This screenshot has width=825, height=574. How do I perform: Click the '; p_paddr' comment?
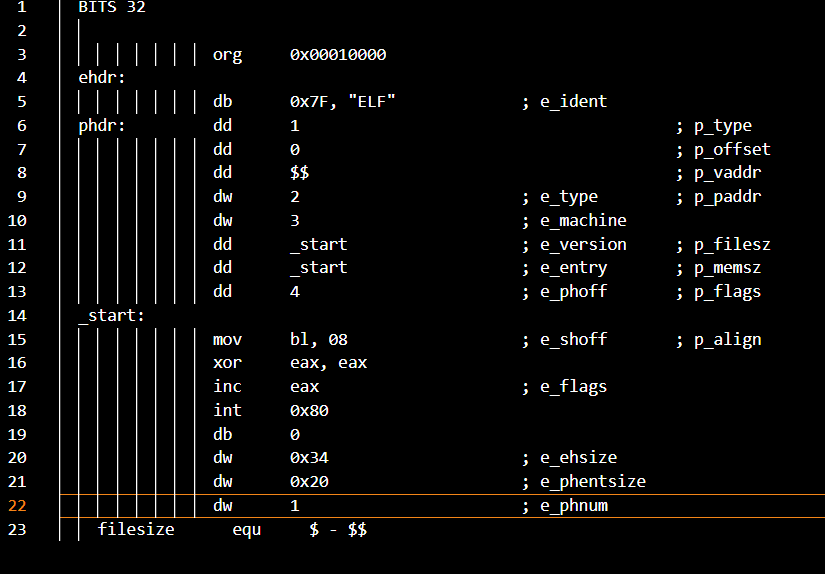pos(719,197)
